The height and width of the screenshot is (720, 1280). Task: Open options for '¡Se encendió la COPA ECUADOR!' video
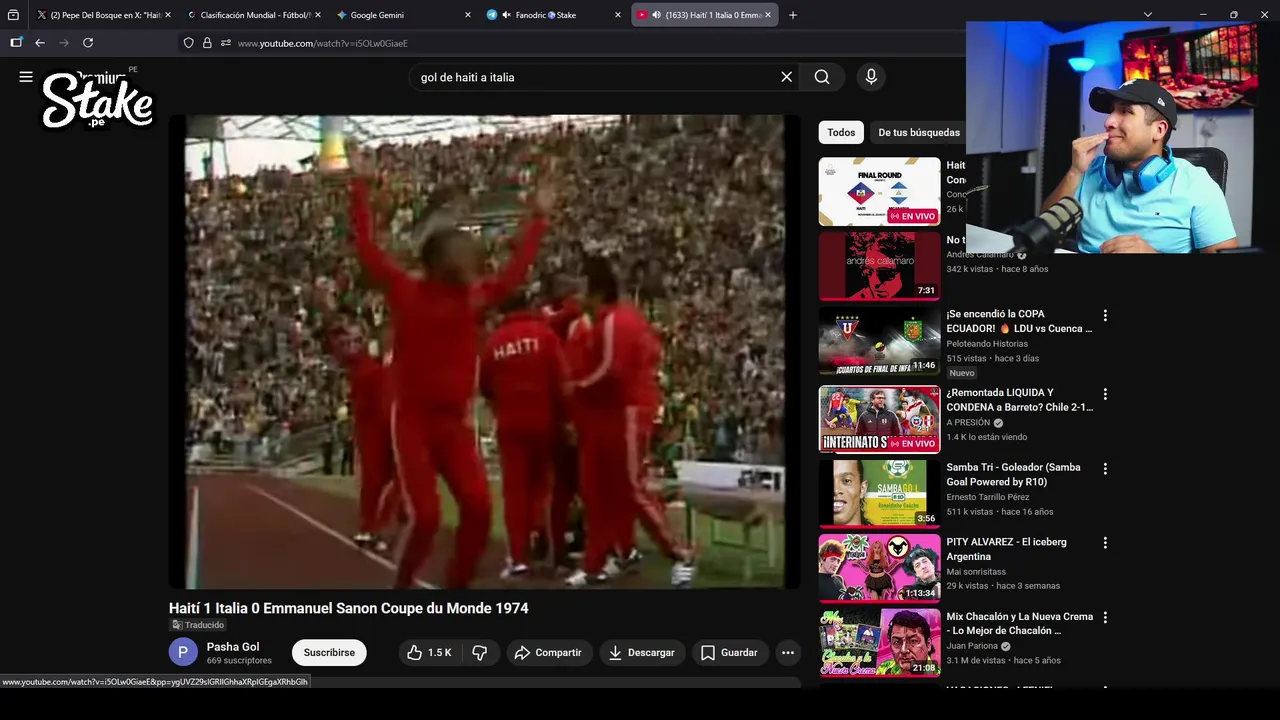click(1105, 316)
